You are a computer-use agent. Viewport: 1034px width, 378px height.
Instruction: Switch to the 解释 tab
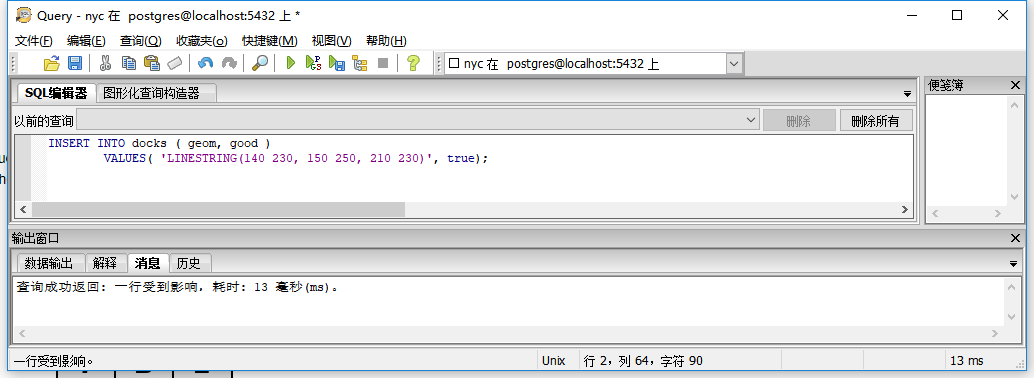tap(106, 263)
